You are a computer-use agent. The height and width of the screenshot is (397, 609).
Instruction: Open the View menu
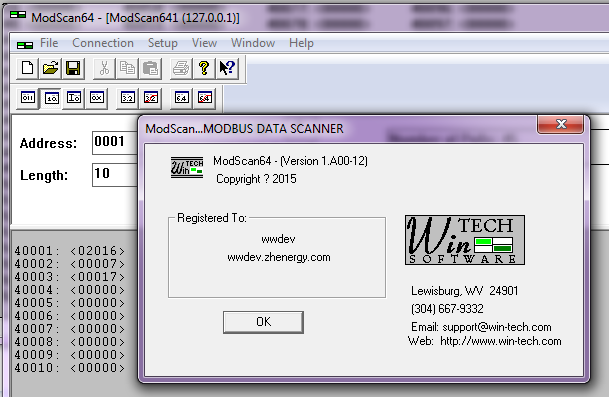tap(204, 43)
